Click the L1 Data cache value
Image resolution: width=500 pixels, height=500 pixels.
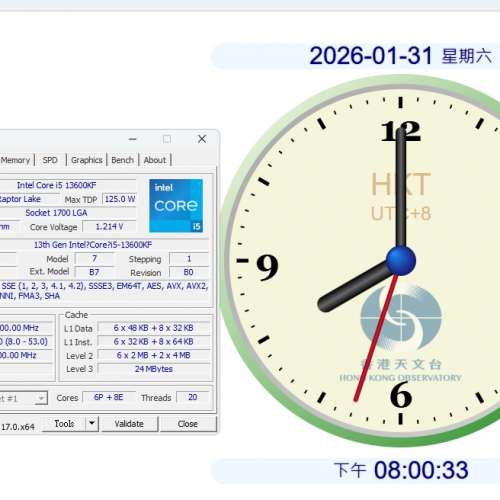coord(154,328)
